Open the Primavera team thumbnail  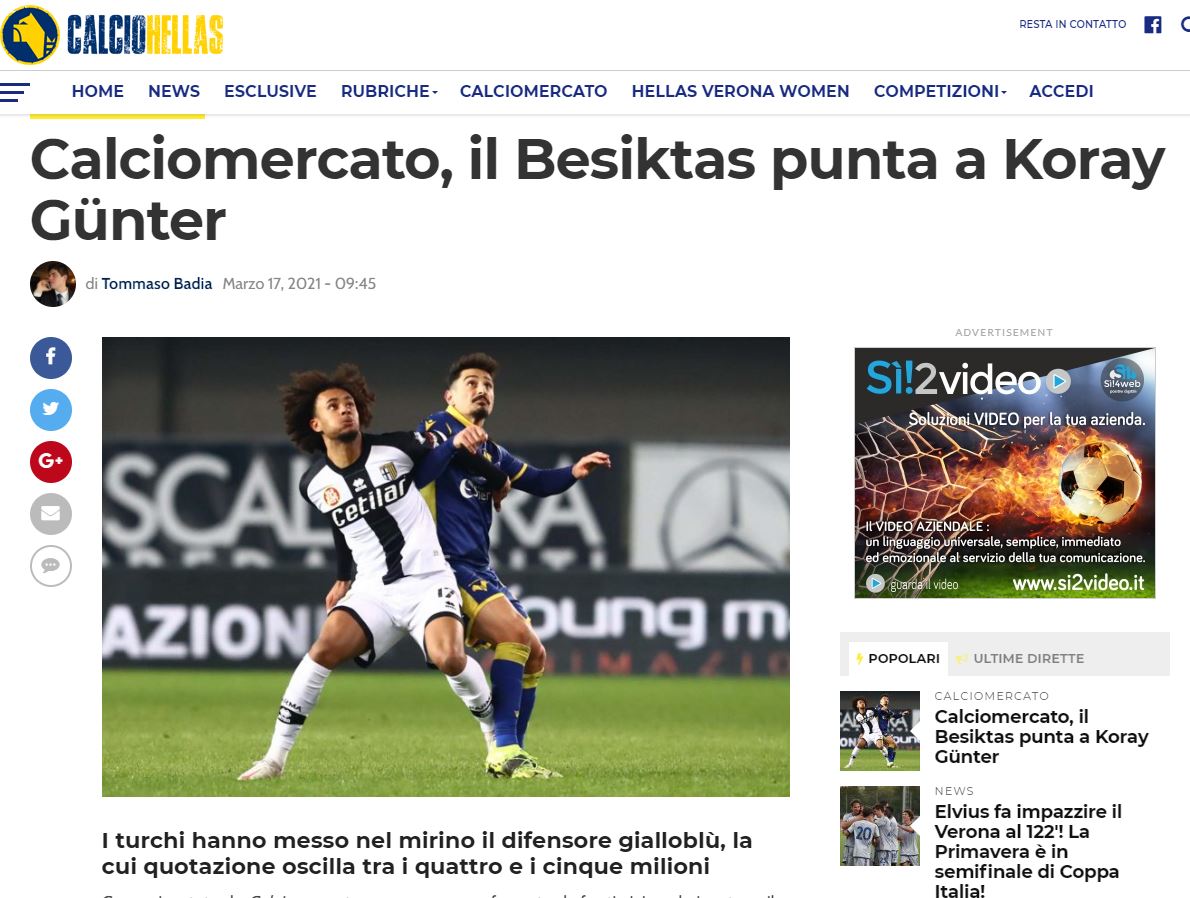880,826
